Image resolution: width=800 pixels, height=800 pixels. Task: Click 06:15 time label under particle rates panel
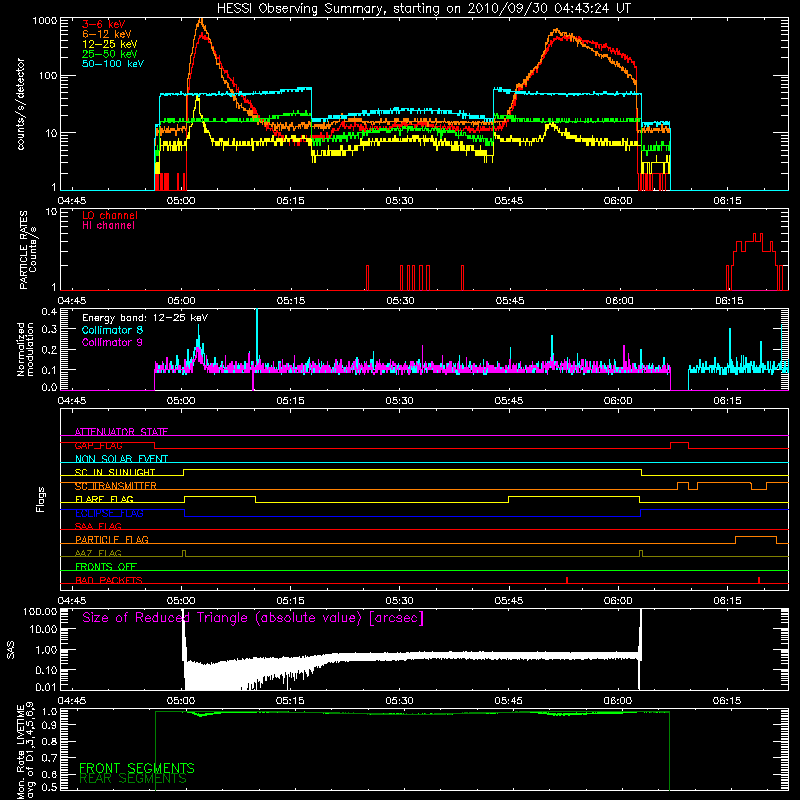[x=729, y=301]
